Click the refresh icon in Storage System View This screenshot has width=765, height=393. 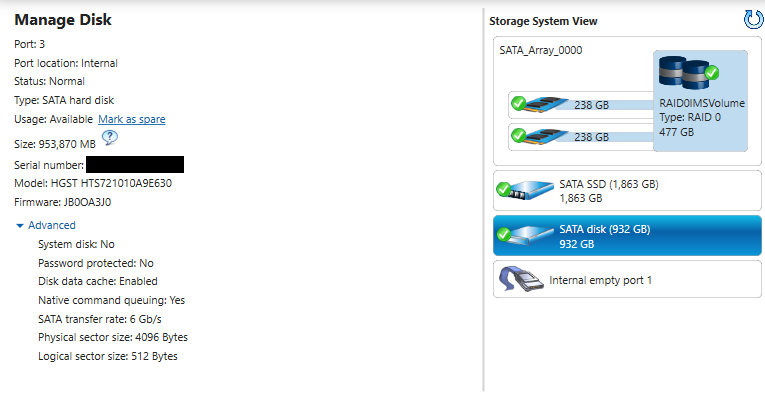pyautogui.click(x=753, y=20)
